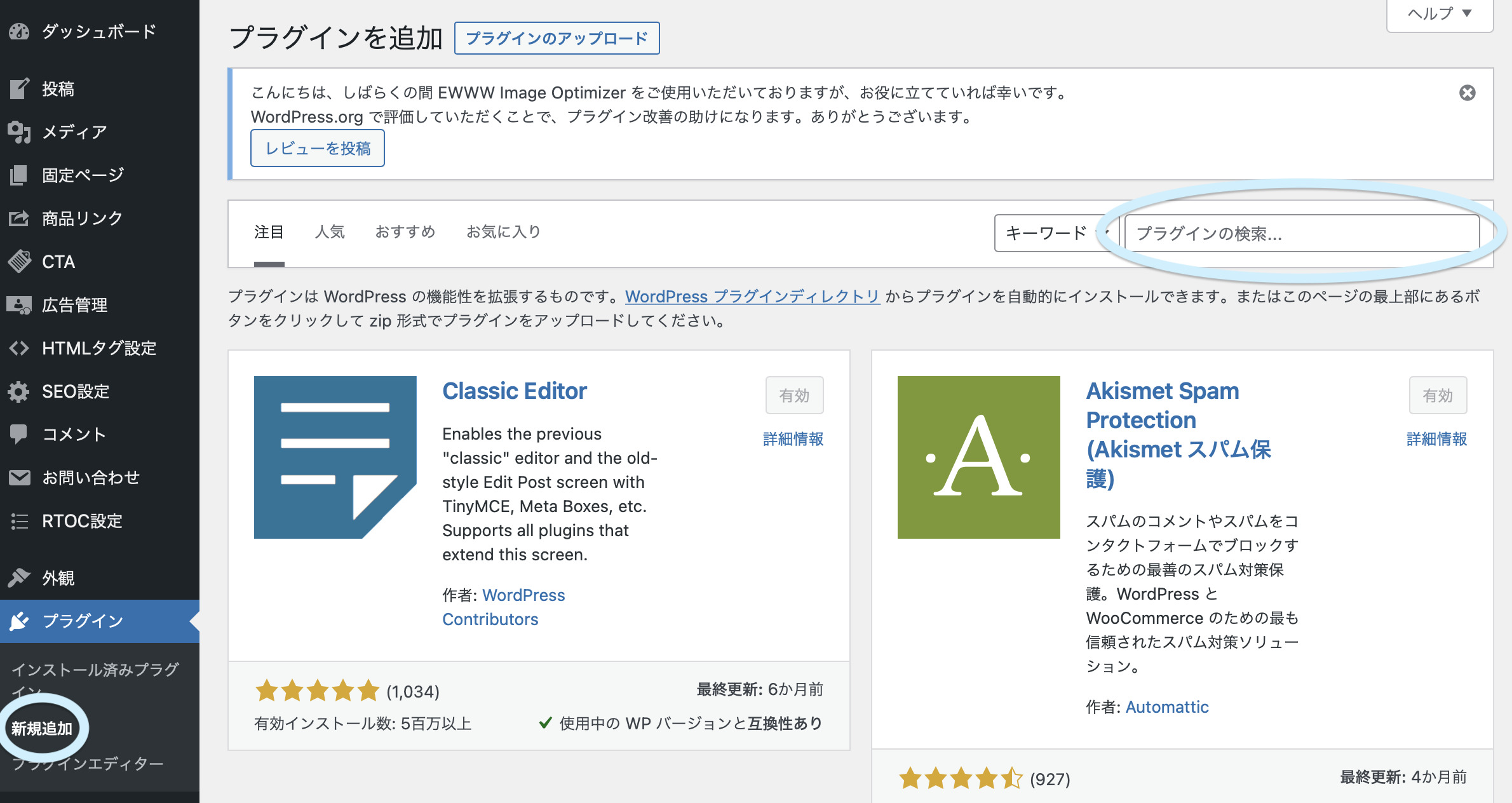
Task: Click the 広告管理 icon in sidebar
Action: (19, 305)
